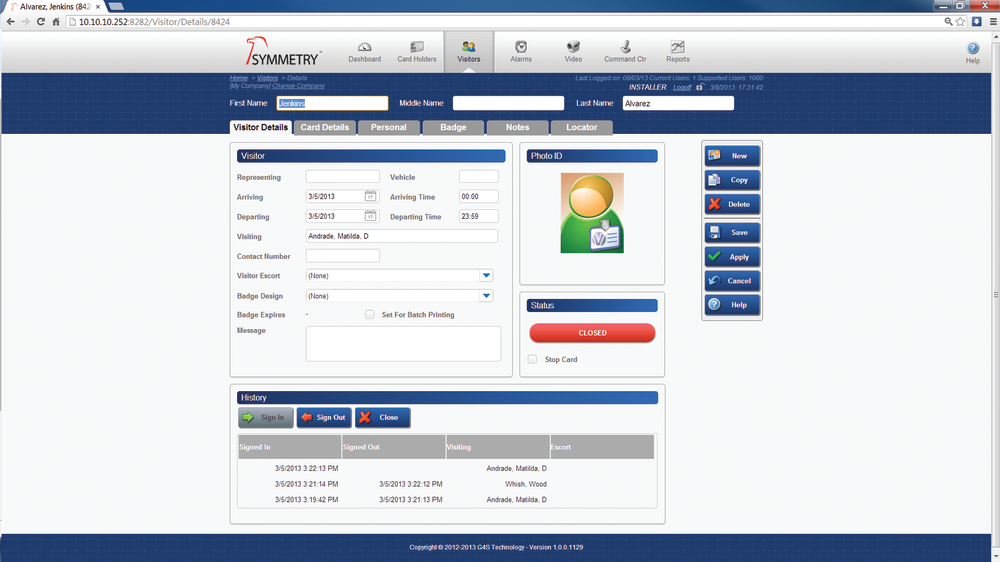The height and width of the screenshot is (562, 1000).
Task: Select history row 3/5/2013 3:22:13 PM
Action: click(446, 468)
